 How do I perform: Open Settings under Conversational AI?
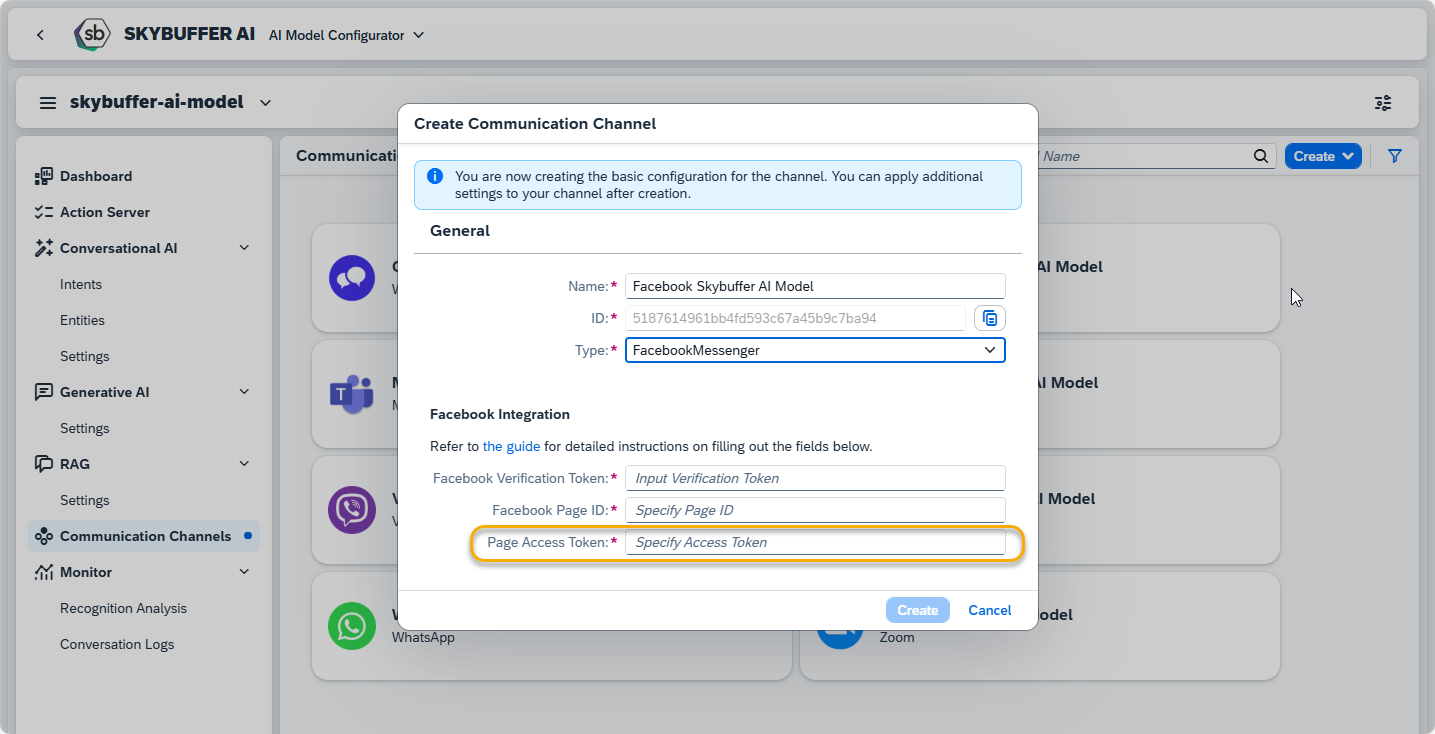pos(85,356)
